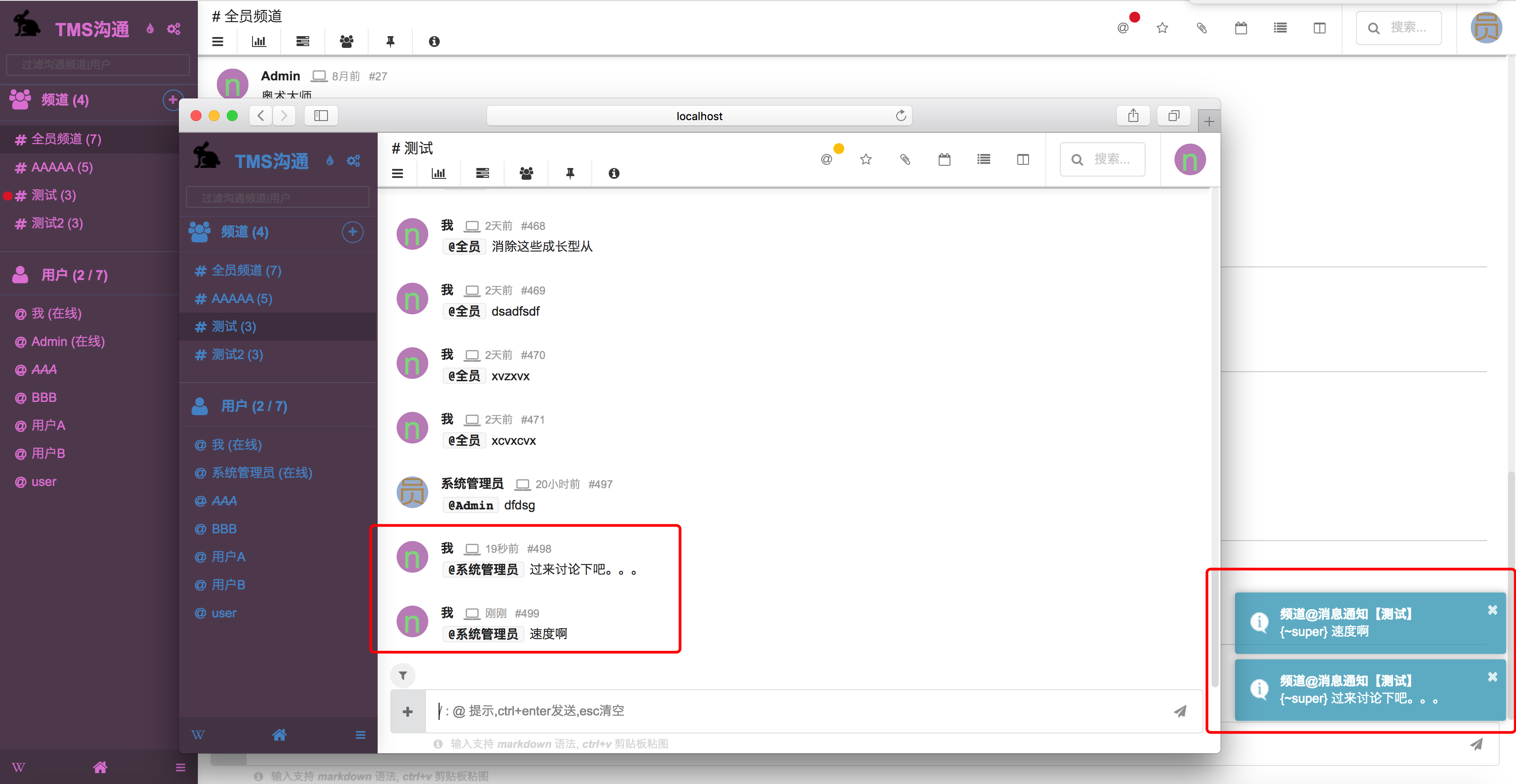The image size is (1516, 784).
Task: Click the info icon in channel toolbar
Action: [614, 173]
